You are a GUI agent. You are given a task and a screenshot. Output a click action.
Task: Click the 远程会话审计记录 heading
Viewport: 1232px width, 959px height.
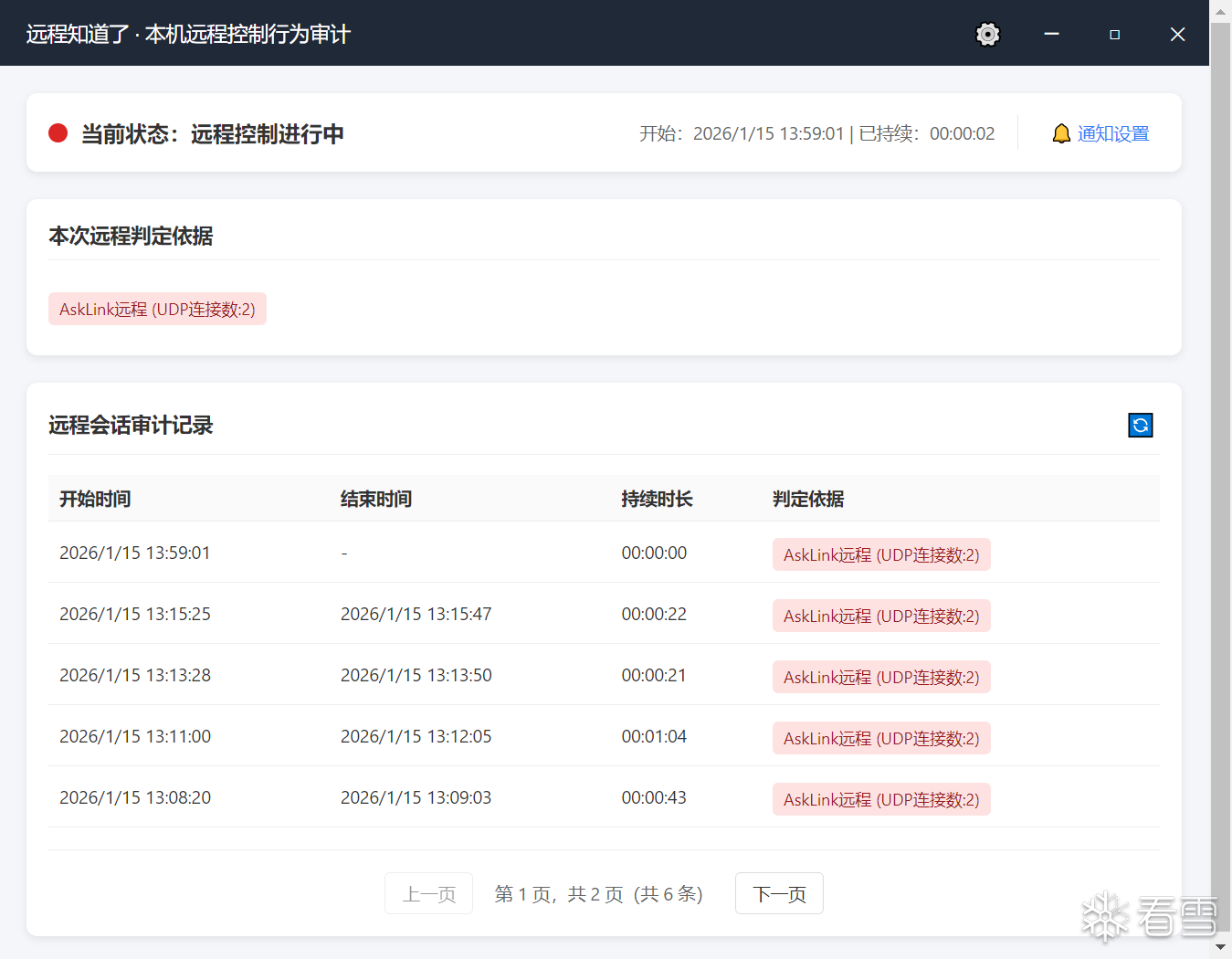(x=131, y=425)
